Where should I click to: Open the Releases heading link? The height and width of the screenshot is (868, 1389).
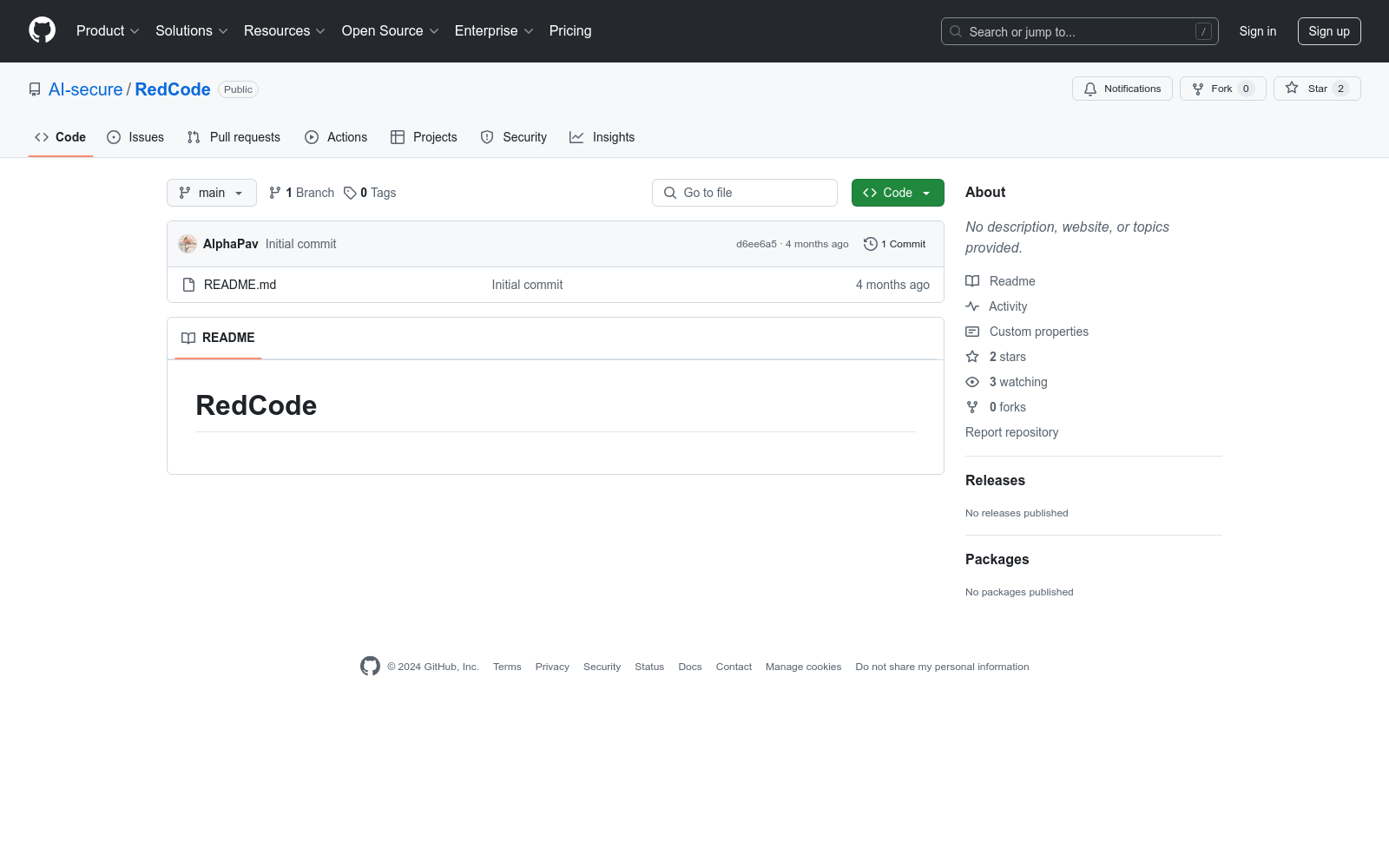tap(995, 480)
